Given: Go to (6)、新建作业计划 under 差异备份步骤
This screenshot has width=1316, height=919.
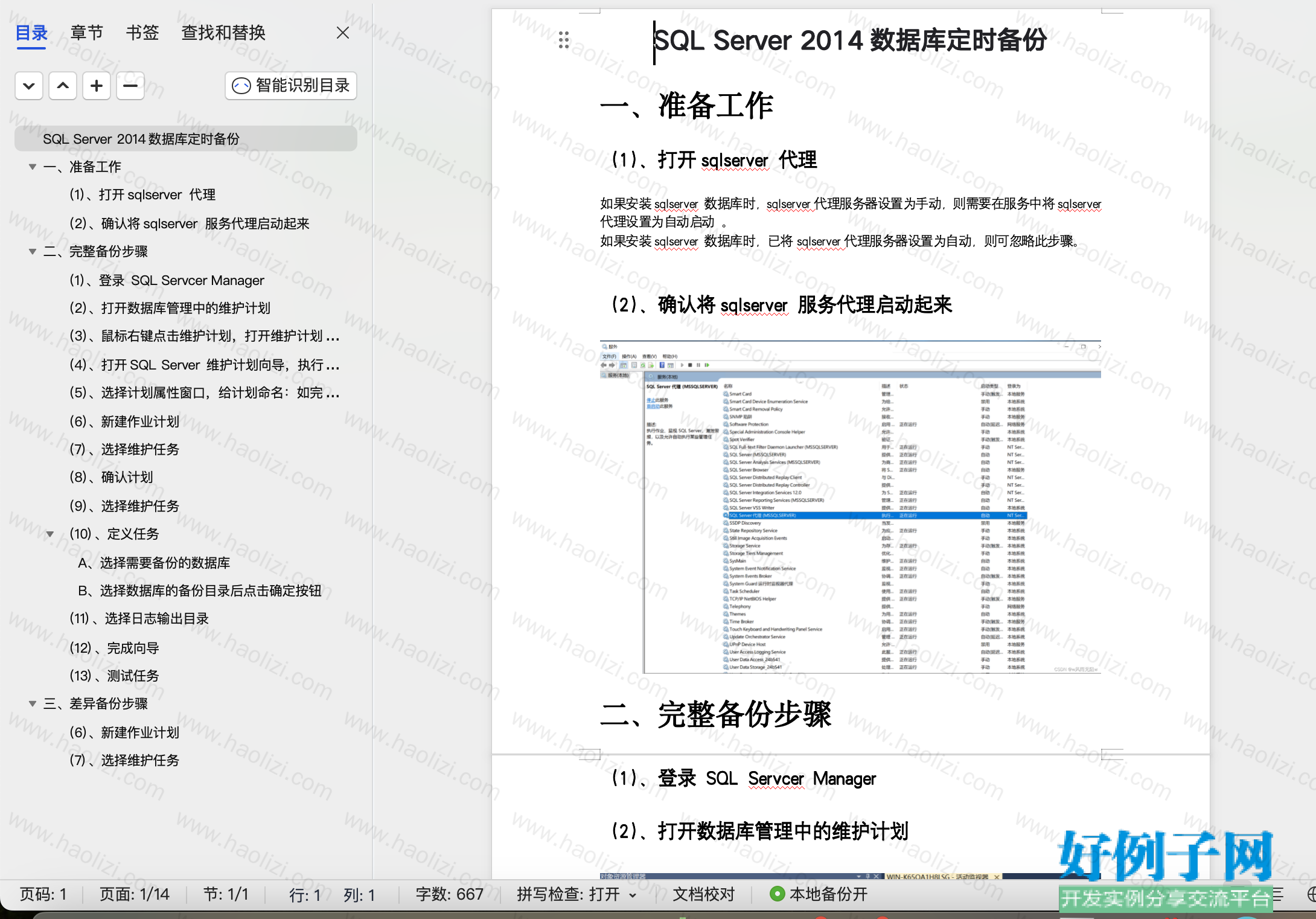Looking at the screenshot, I should click(124, 732).
